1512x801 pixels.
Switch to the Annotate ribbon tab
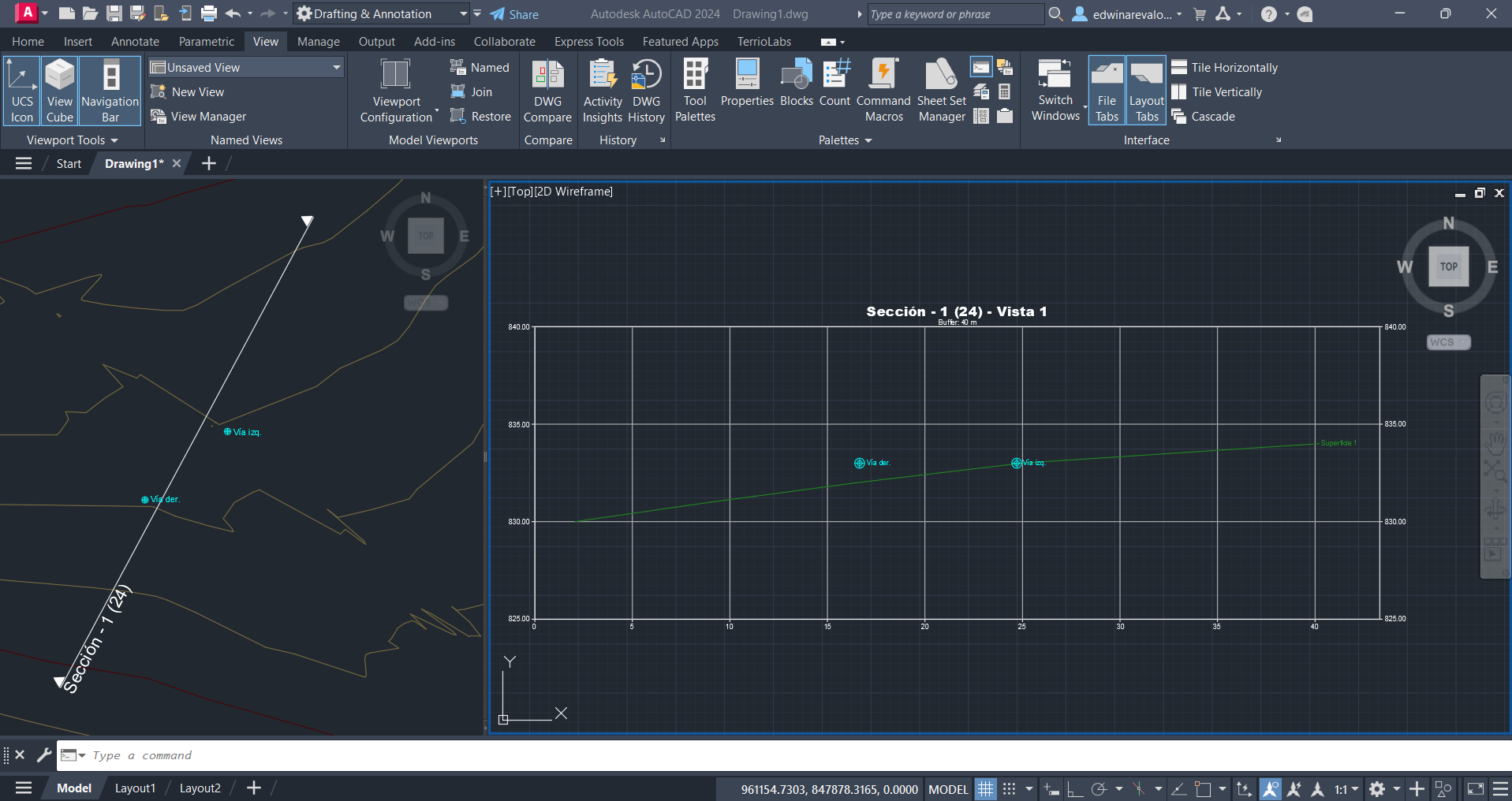click(x=135, y=42)
